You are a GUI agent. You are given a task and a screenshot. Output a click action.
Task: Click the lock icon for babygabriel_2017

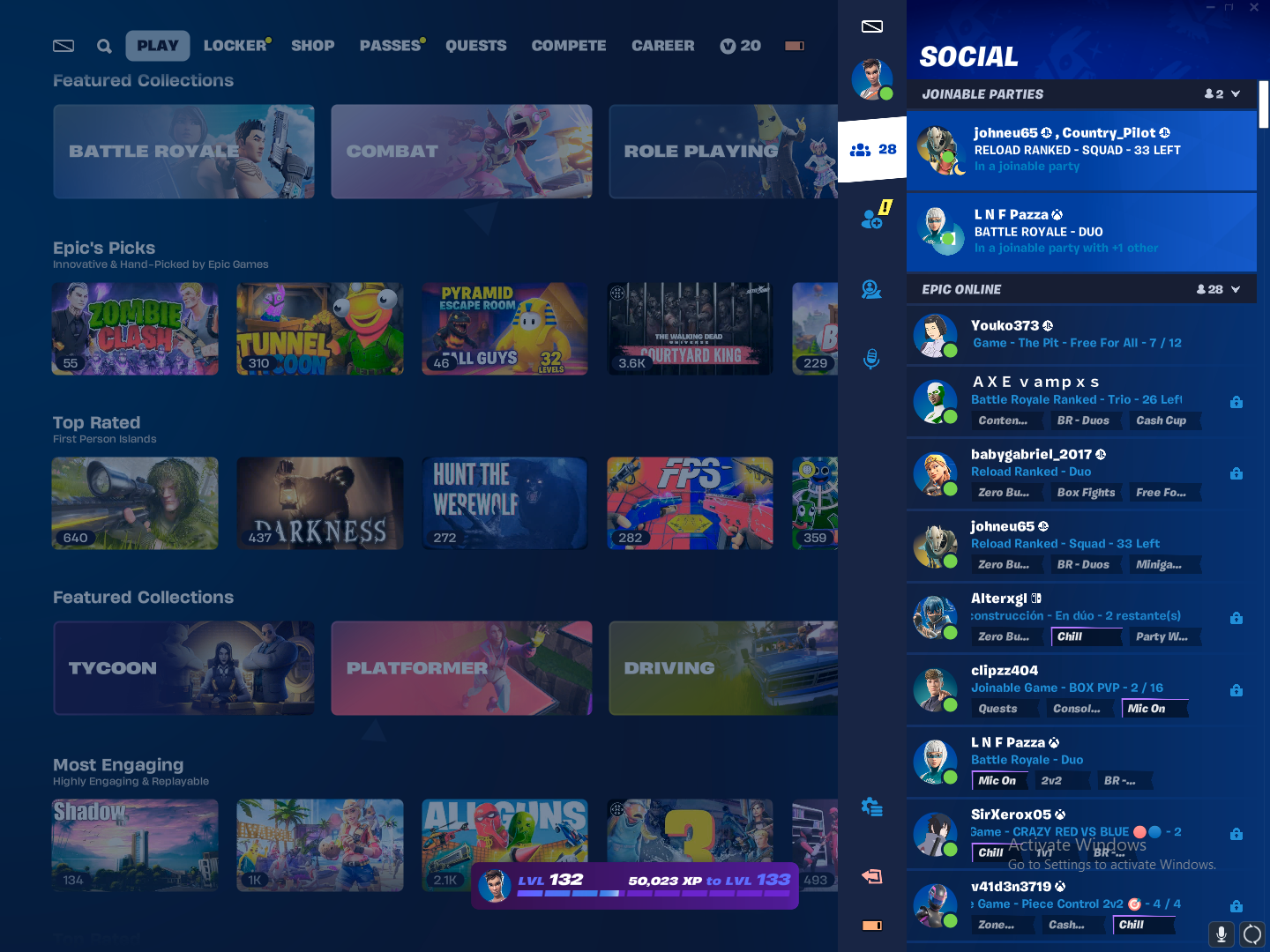1236,473
